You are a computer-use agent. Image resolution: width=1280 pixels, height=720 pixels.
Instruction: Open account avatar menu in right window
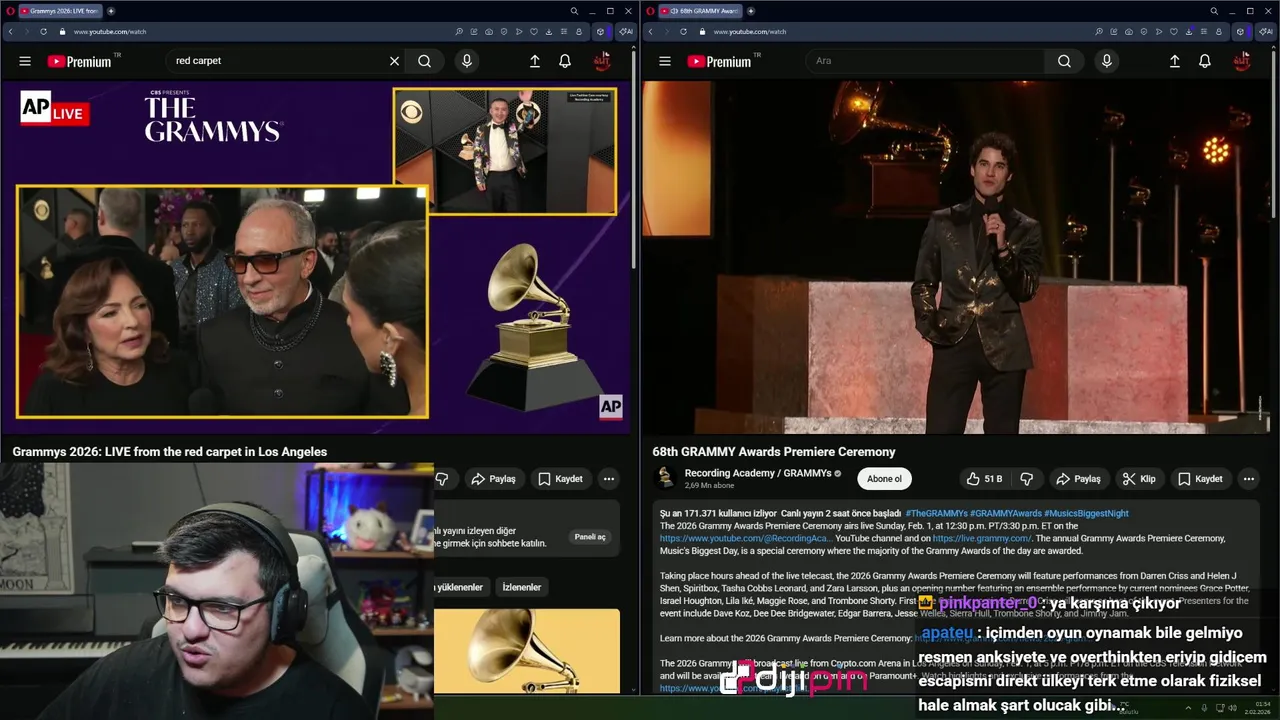tap(1242, 61)
